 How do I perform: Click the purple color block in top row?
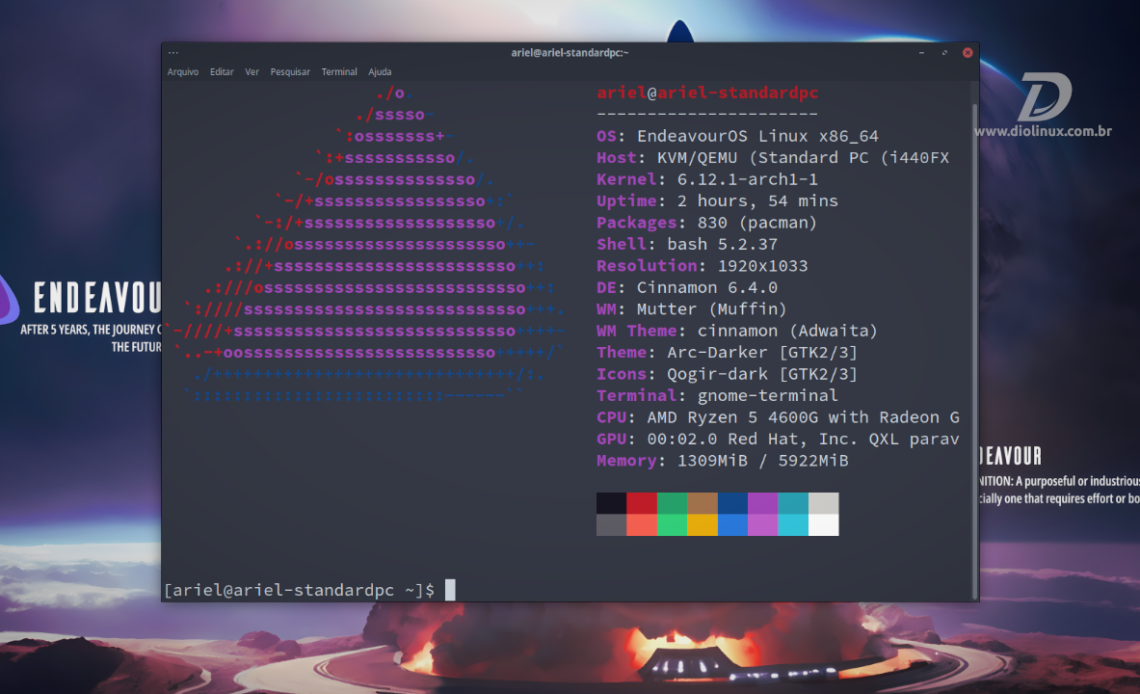763,503
